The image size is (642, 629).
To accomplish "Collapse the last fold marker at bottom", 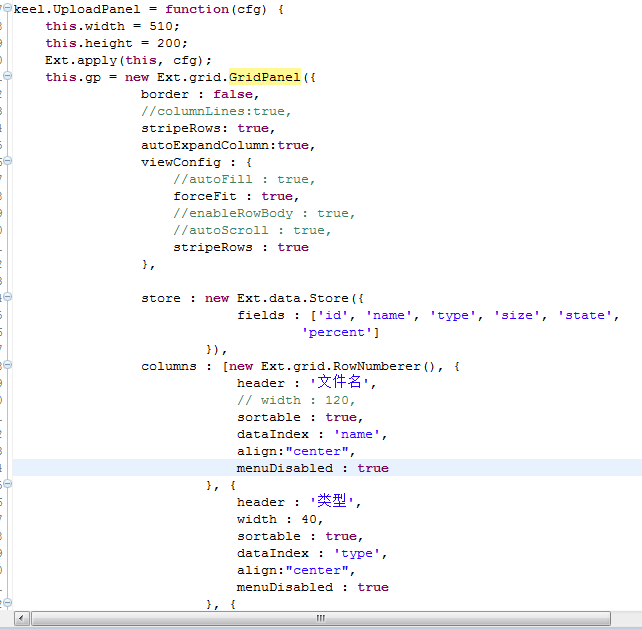I will coord(6,604).
